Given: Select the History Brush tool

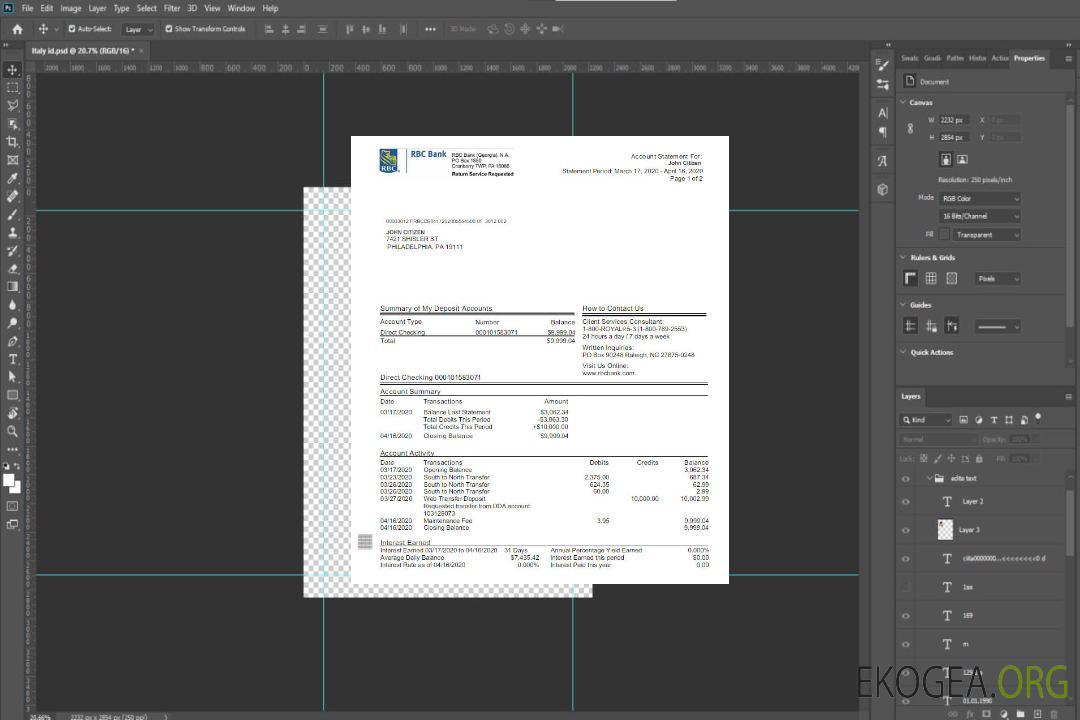Looking at the screenshot, I should click(x=12, y=250).
